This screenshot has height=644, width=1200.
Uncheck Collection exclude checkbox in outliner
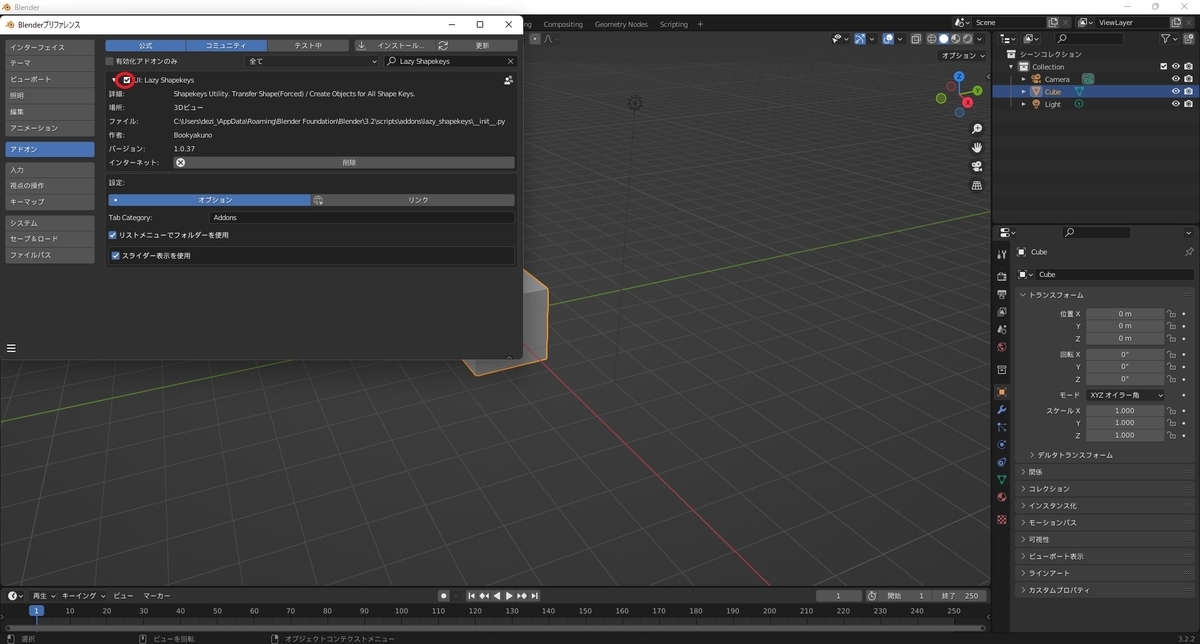pyautogui.click(x=1163, y=67)
